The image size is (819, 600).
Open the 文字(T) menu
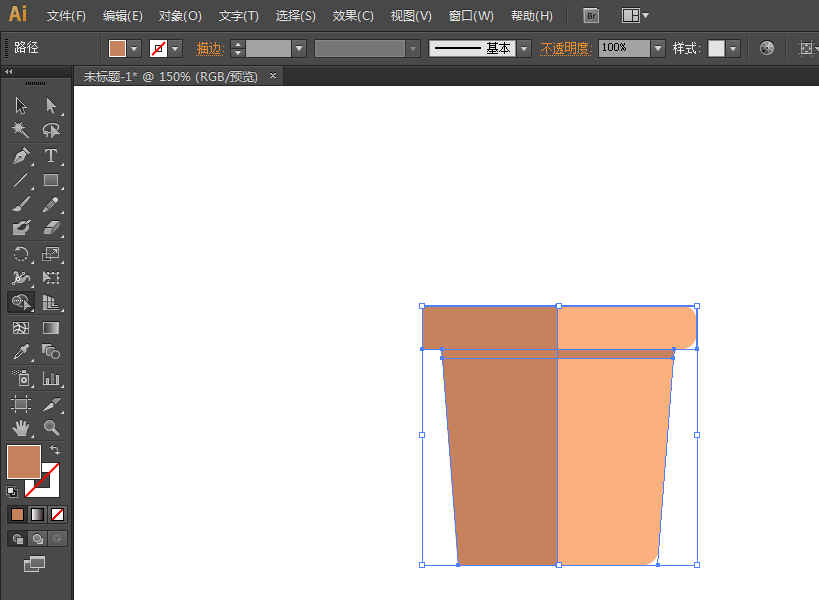coord(238,16)
